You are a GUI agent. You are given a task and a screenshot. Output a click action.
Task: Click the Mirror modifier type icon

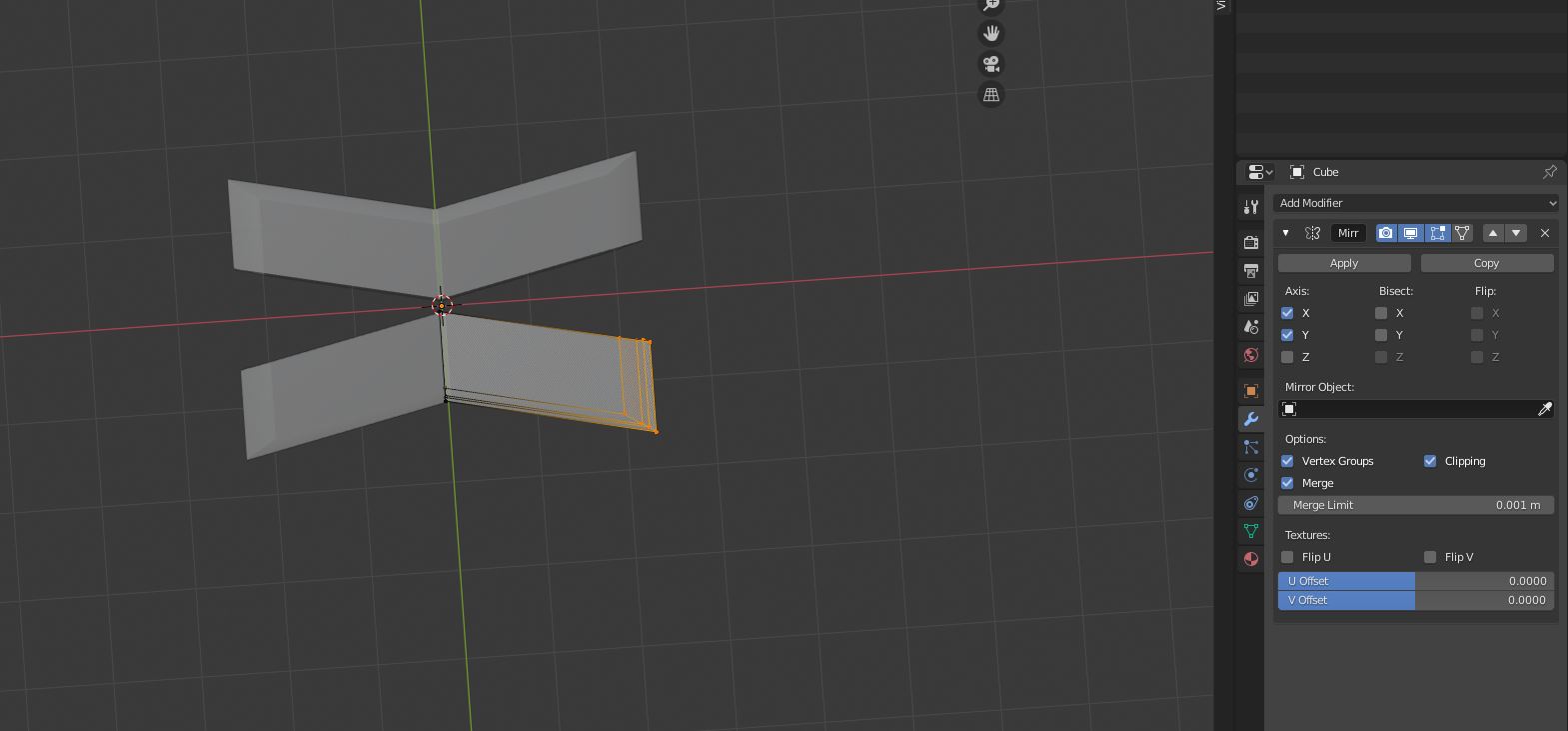pyautogui.click(x=1313, y=233)
